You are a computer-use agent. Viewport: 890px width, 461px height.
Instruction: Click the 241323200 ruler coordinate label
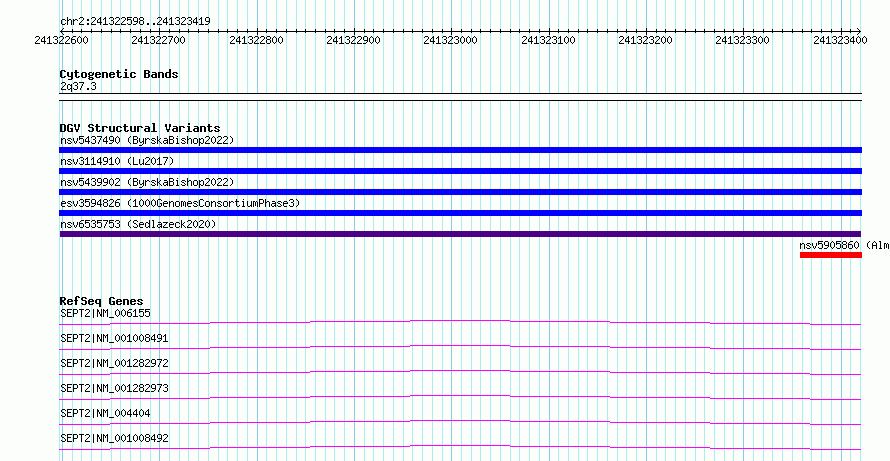click(645, 40)
